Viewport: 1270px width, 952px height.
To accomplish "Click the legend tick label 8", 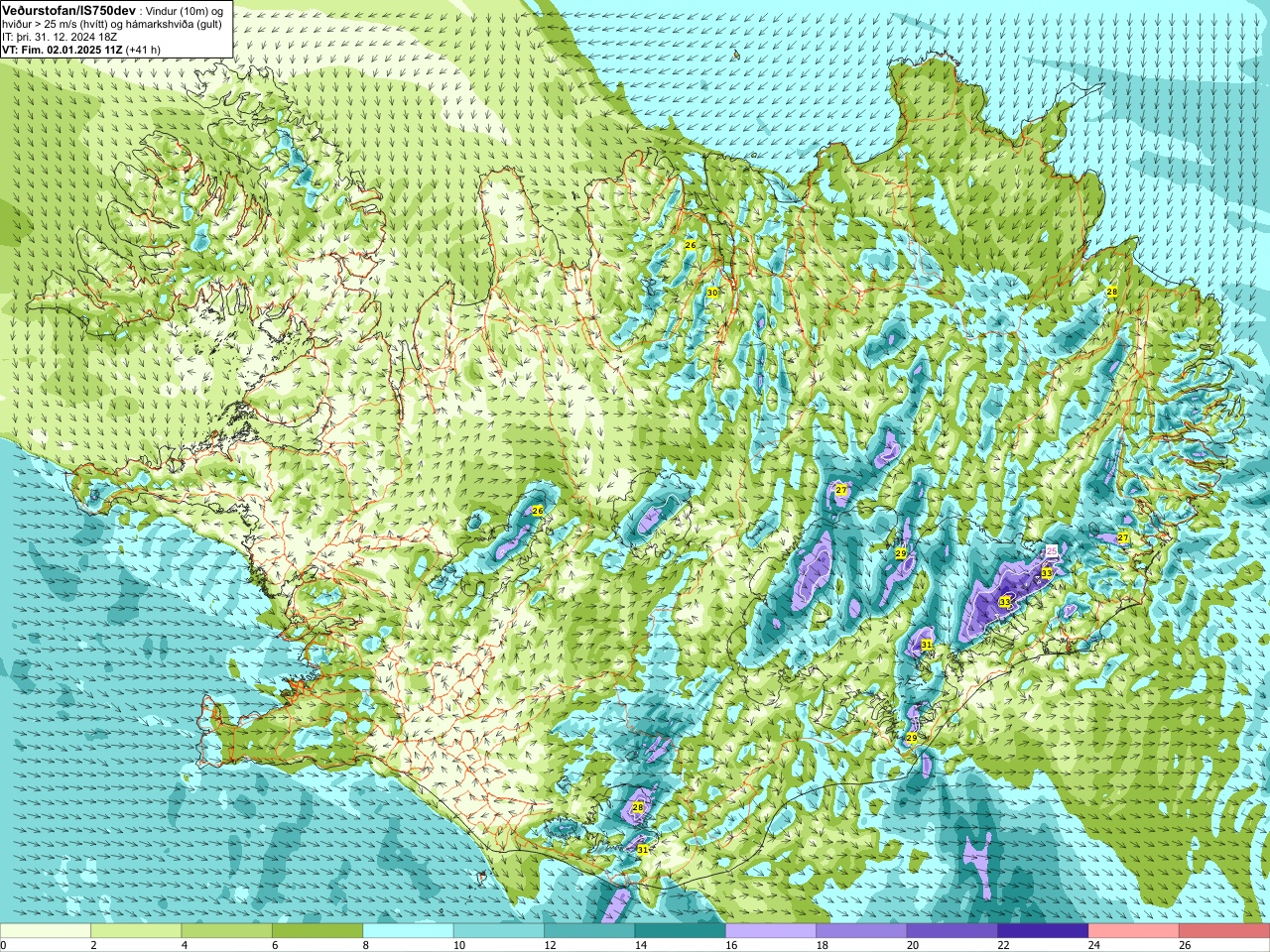I will click(365, 945).
